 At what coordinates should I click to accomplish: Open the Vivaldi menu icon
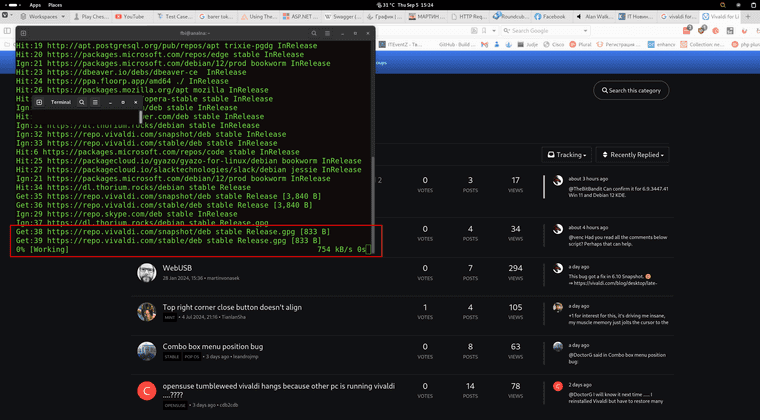[x=5, y=16]
